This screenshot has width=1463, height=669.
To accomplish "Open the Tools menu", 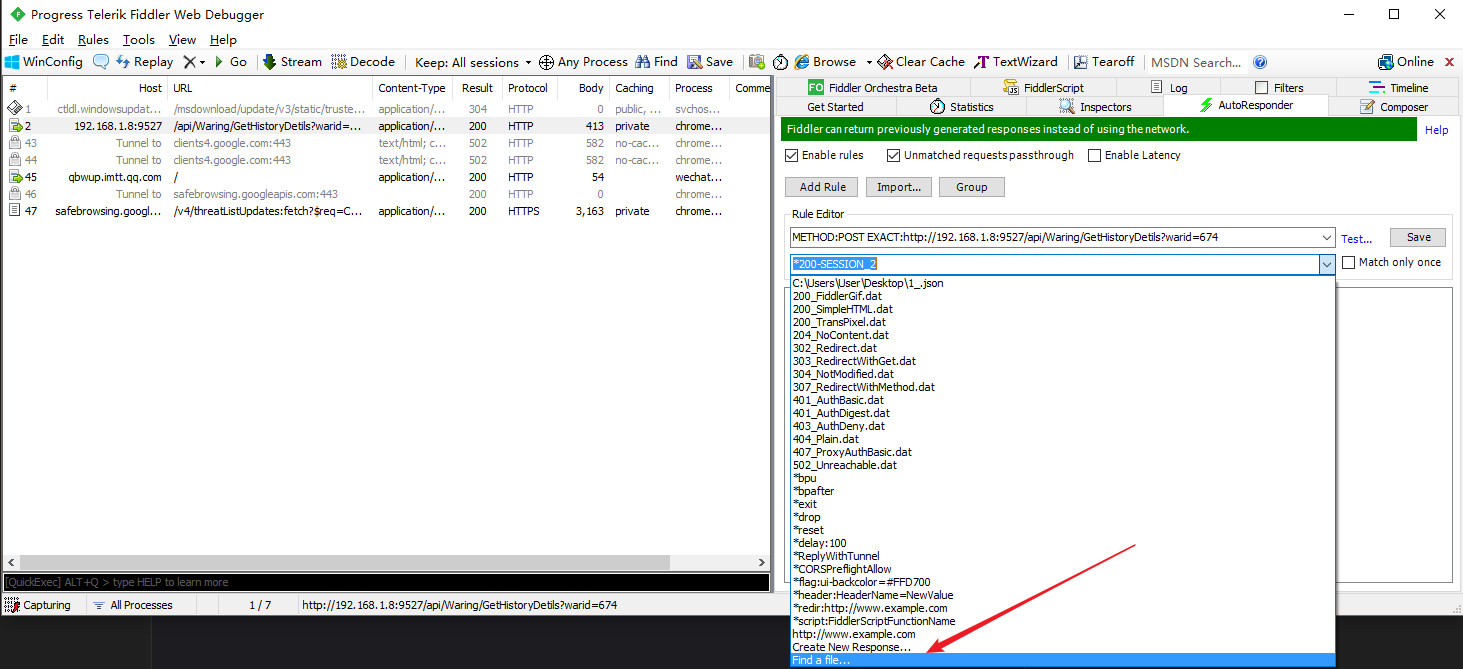I will click(x=139, y=40).
